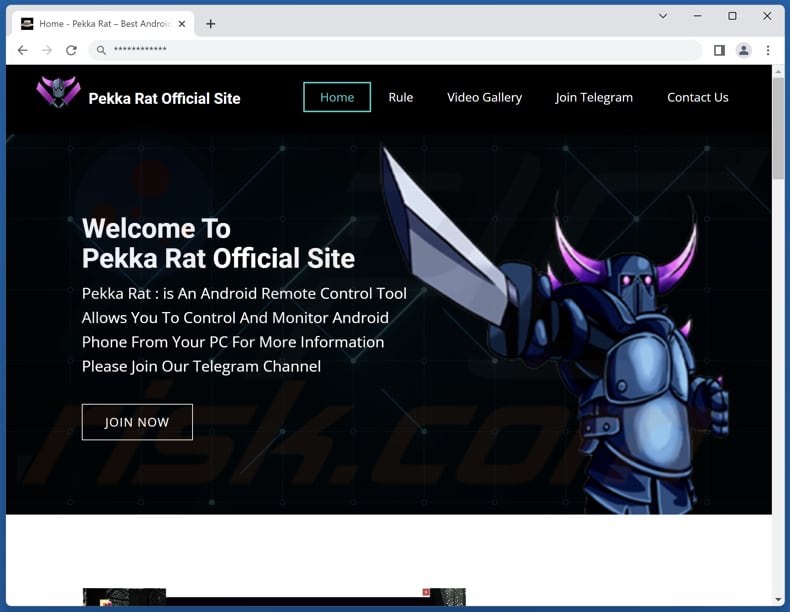Open the Rule menu item
The image size is (790, 612).
pos(401,97)
